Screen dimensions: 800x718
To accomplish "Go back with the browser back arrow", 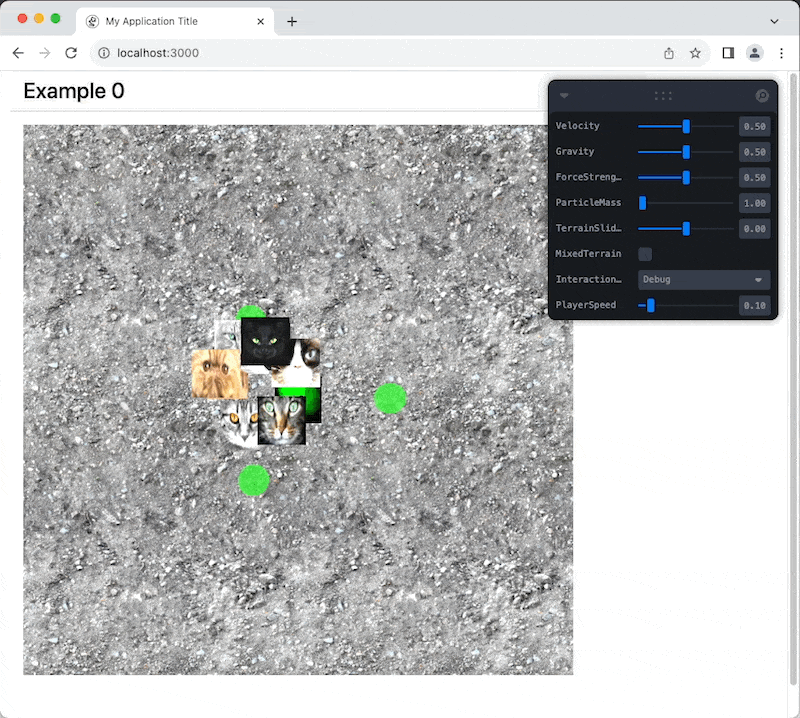I will 18,53.
